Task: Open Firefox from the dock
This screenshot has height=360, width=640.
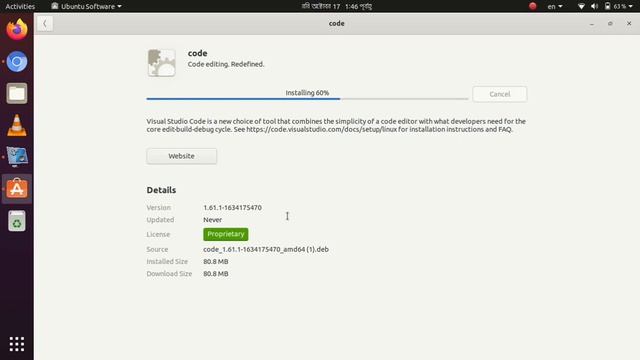Action: point(17,30)
